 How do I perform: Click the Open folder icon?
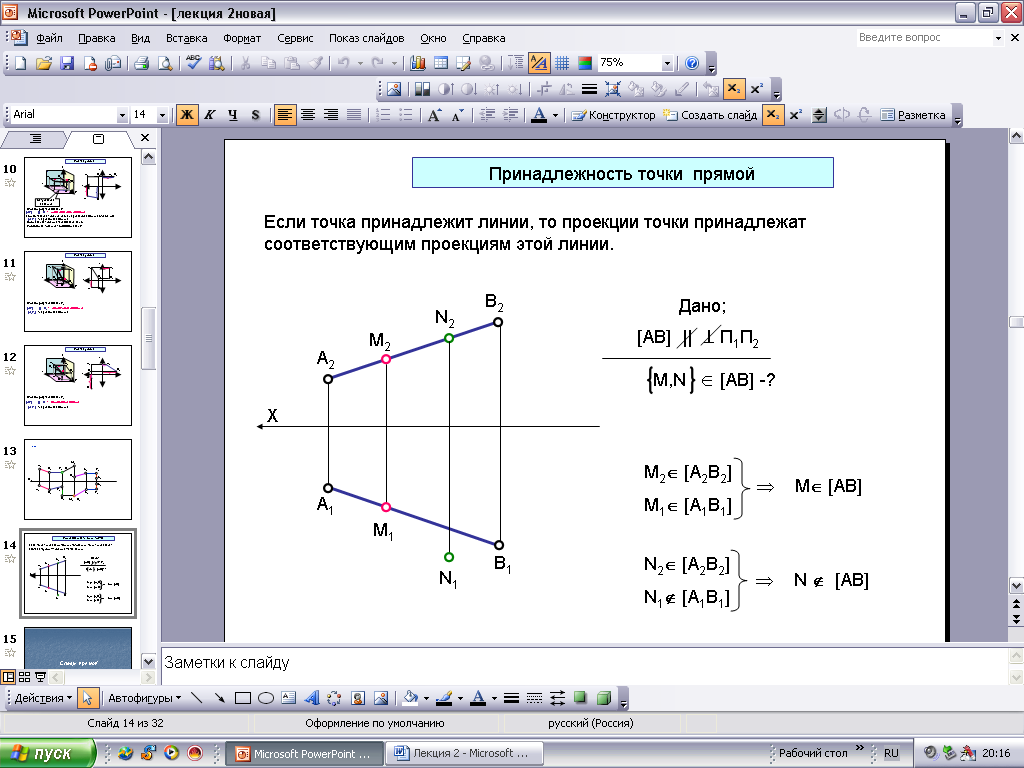(44, 63)
